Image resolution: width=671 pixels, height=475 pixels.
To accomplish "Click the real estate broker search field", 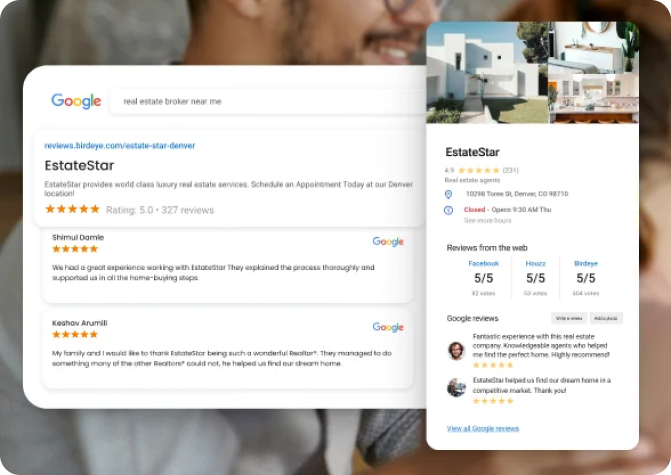I will tap(268, 101).
